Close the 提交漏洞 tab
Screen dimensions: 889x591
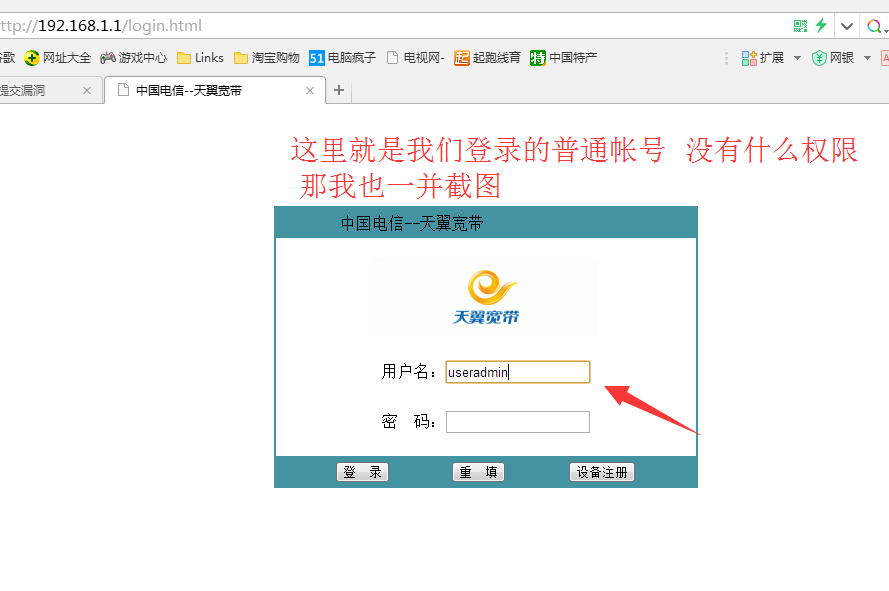(87, 91)
